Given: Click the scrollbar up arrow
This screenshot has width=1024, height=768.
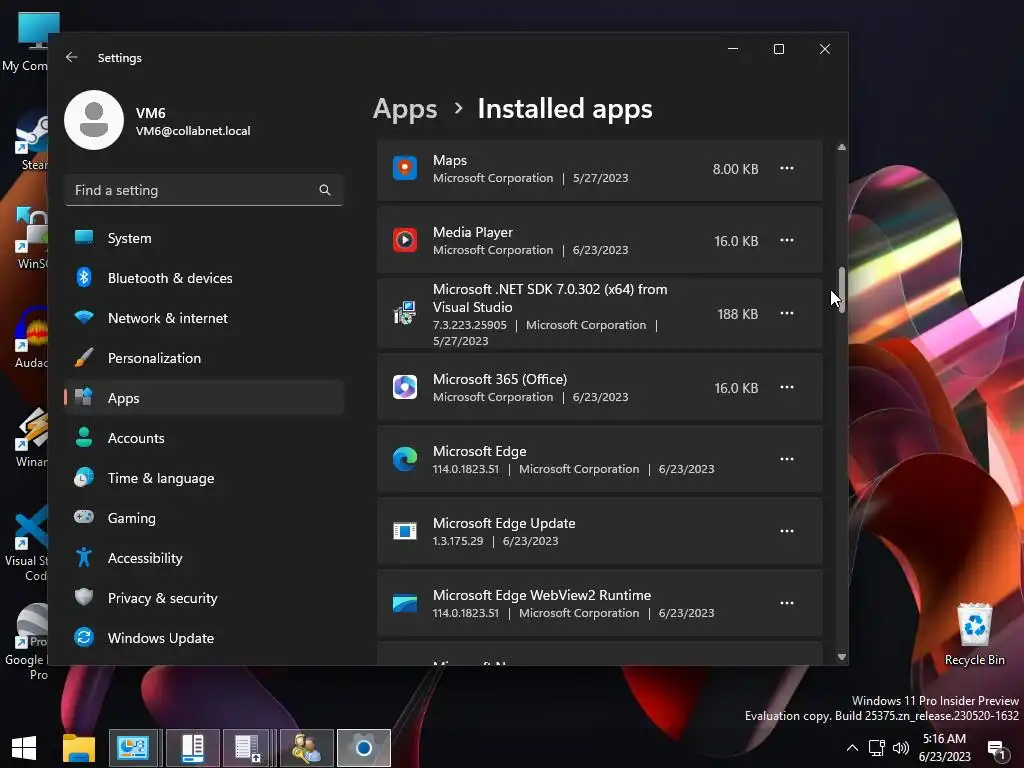Looking at the screenshot, I should pos(842,148).
